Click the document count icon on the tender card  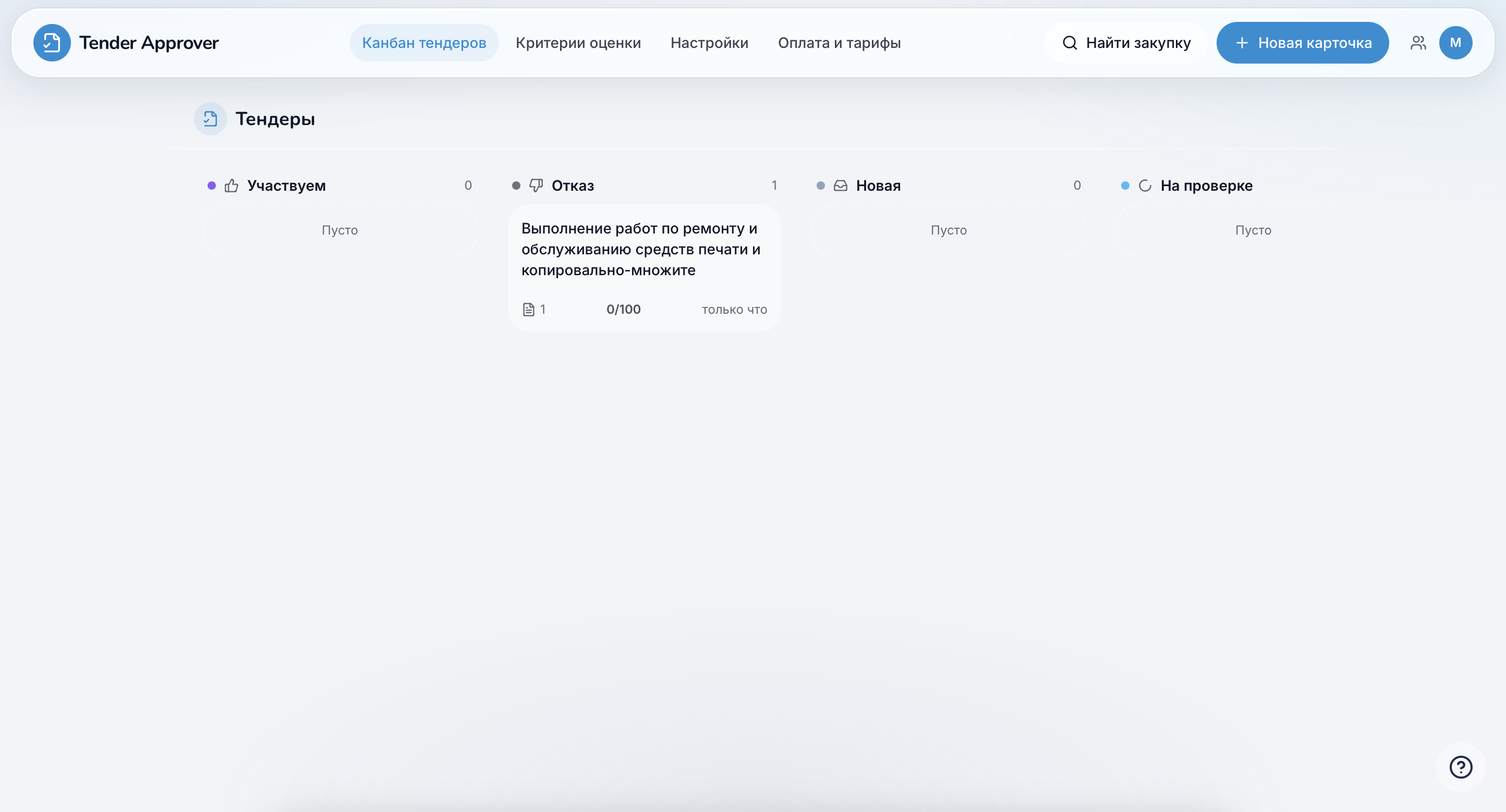(528, 310)
